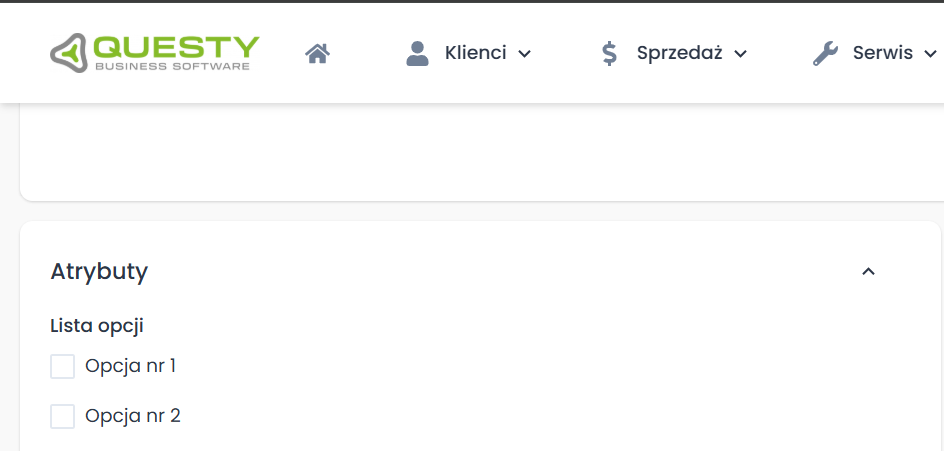Click the Sprzedaż dollar sign icon
This screenshot has height=451, width=944.
[x=609, y=53]
